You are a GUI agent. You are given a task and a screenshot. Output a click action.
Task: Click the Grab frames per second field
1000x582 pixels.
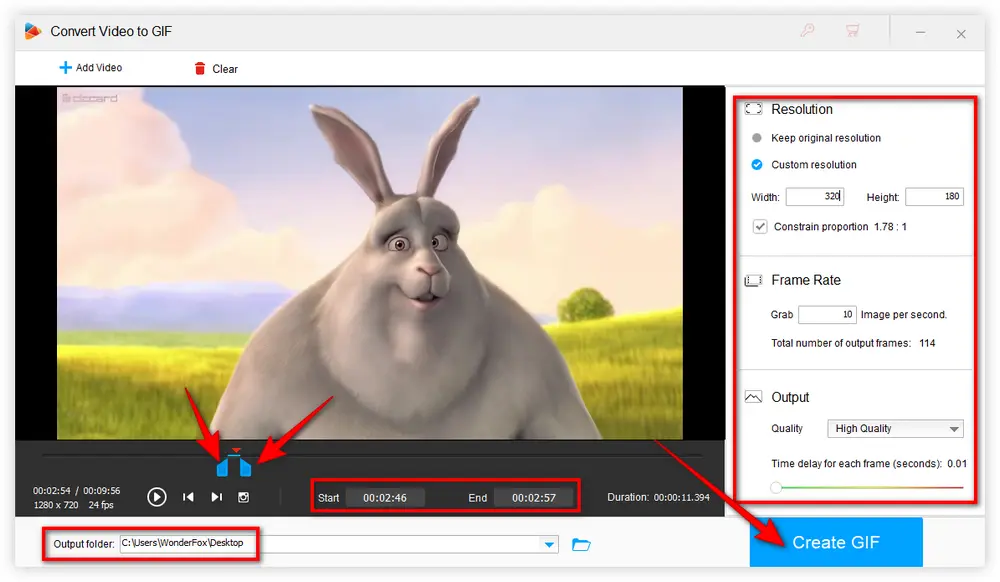[827, 314]
